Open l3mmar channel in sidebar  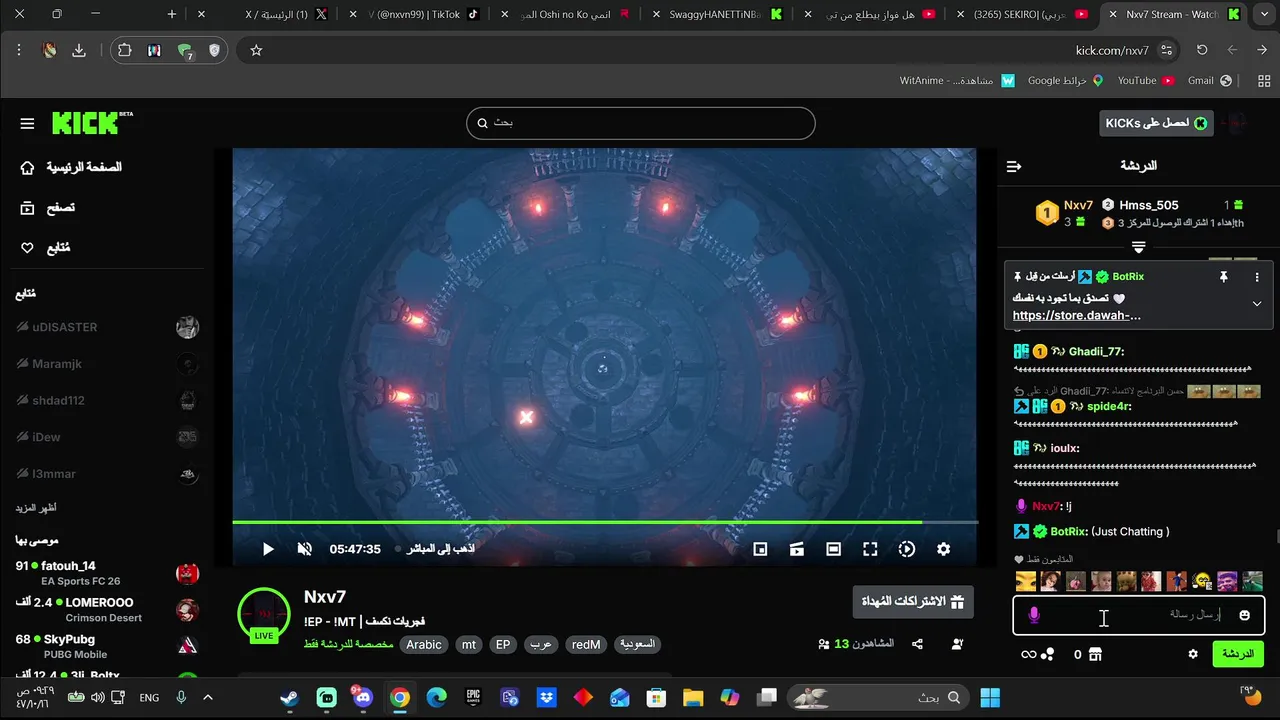point(108,474)
